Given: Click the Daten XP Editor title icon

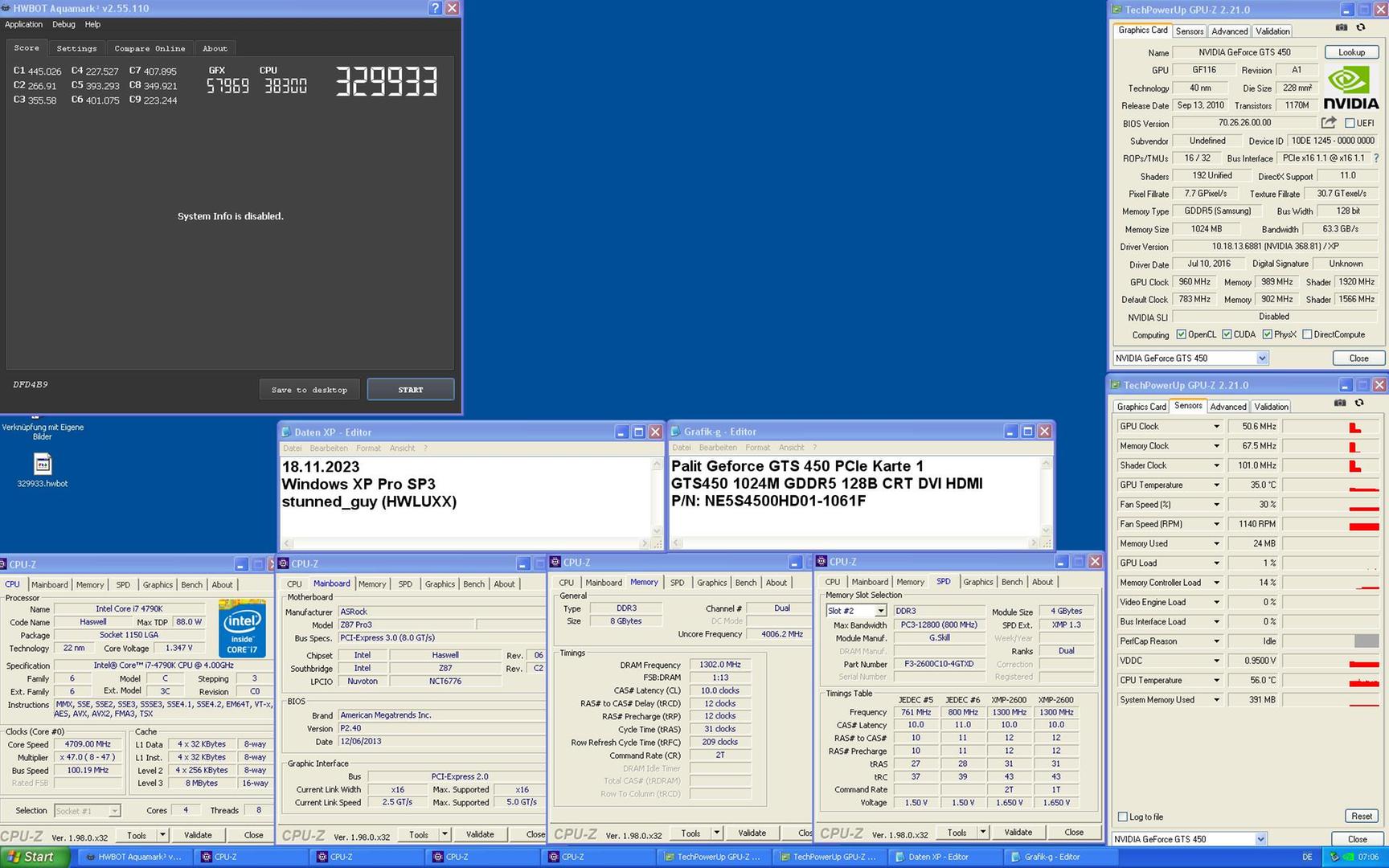Looking at the screenshot, I should tap(287, 432).
